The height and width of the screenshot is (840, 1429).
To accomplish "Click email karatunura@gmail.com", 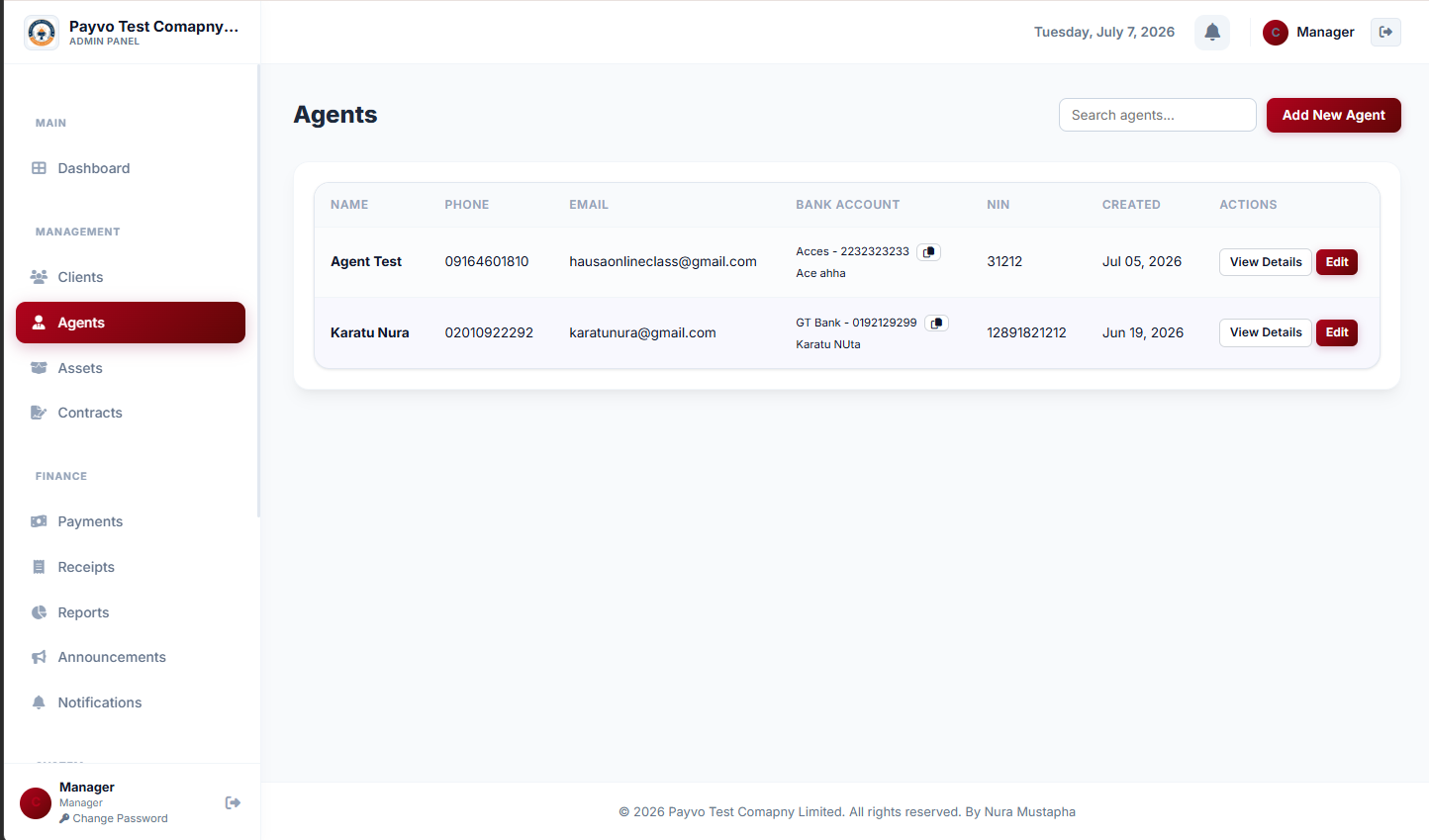I will coord(642,332).
